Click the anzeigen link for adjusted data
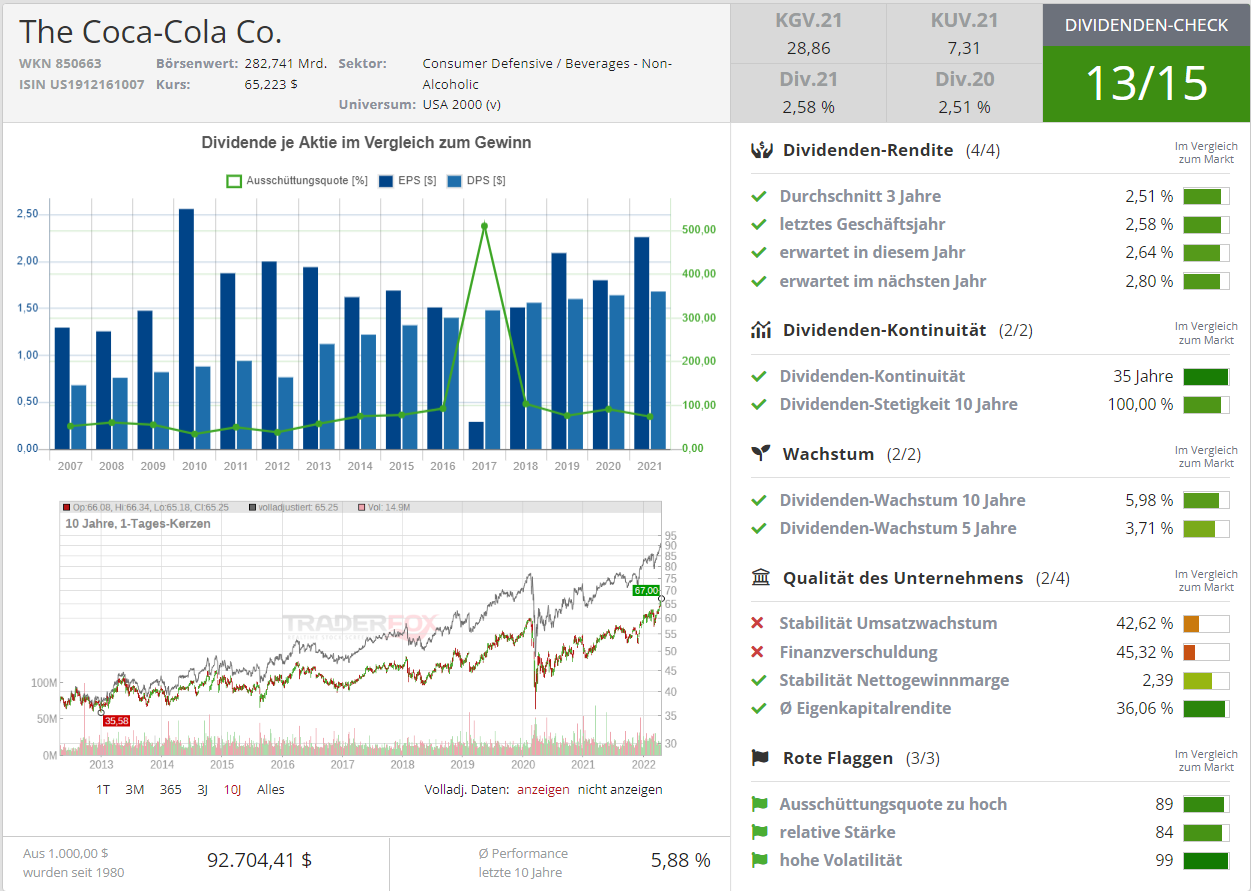 pyautogui.click(x=543, y=789)
